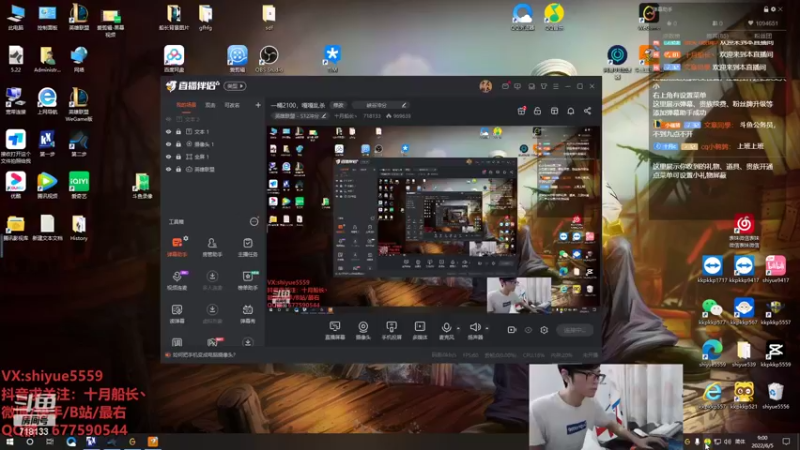The width and height of the screenshot is (800, 450).
Task: Toggle preview eye icon near settings gear
Action: (x=528, y=330)
